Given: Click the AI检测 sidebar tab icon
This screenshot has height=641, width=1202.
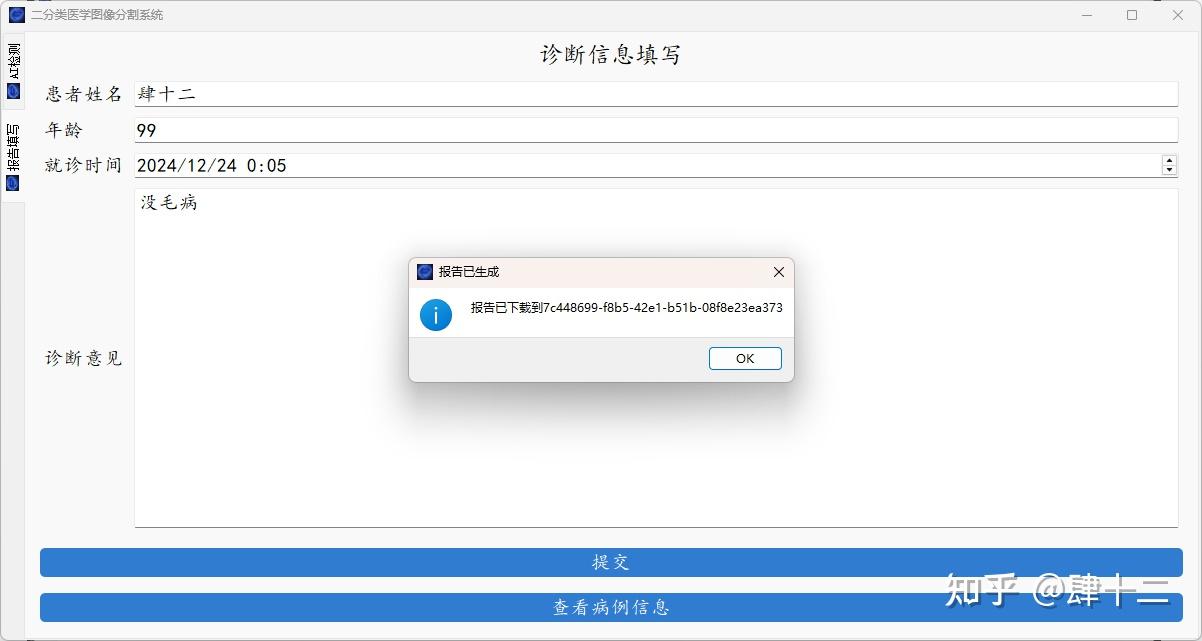Looking at the screenshot, I should tap(13, 89).
